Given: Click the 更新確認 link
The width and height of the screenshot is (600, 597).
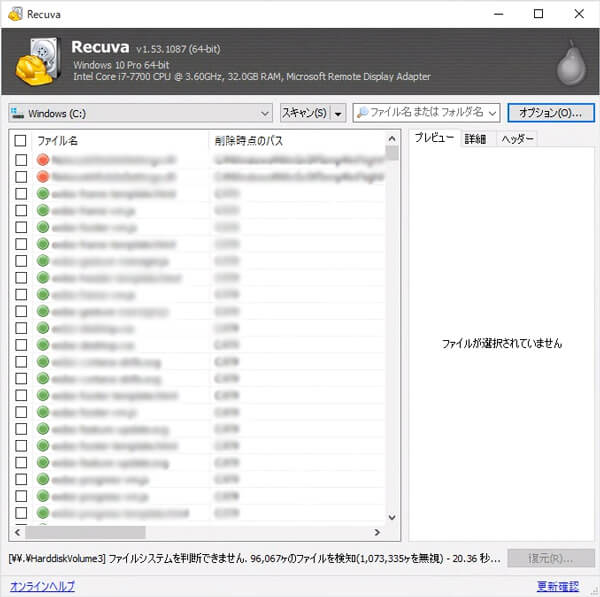Looking at the screenshot, I should (558, 586).
